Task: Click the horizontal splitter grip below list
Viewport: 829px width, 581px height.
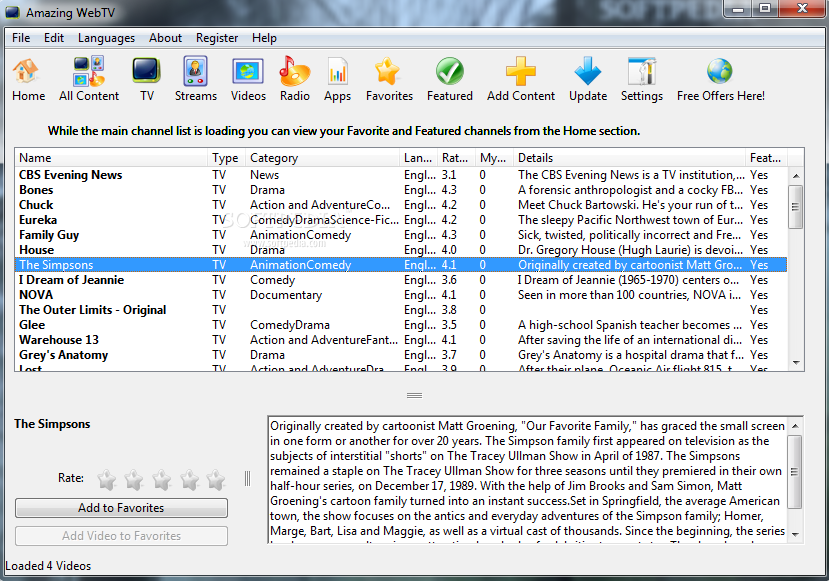Action: tap(414, 395)
